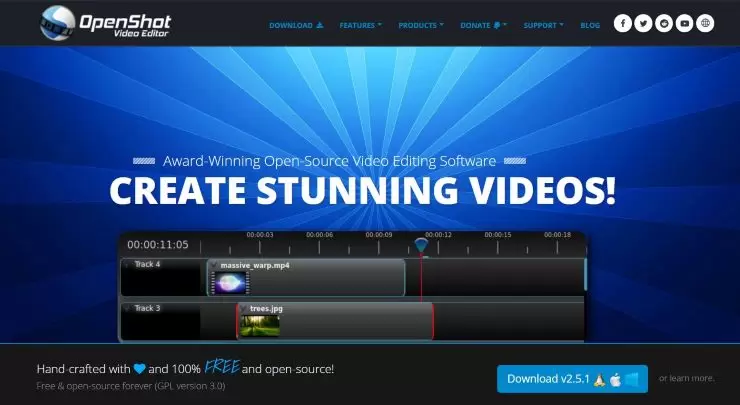Image resolution: width=740 pixels, height=405 pixels.
Task: Click the globe language icon
Action: click(705, 23)
